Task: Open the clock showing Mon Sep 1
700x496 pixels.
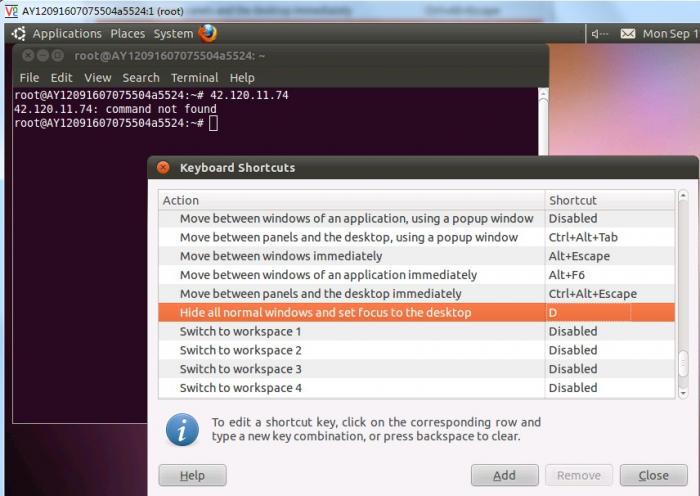Action: pos(670,34)
